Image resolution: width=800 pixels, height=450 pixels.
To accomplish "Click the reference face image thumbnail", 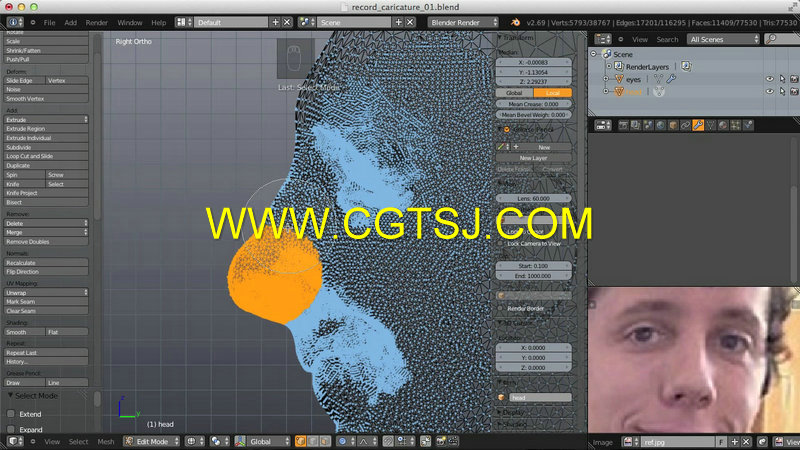I will coord(693,360).
